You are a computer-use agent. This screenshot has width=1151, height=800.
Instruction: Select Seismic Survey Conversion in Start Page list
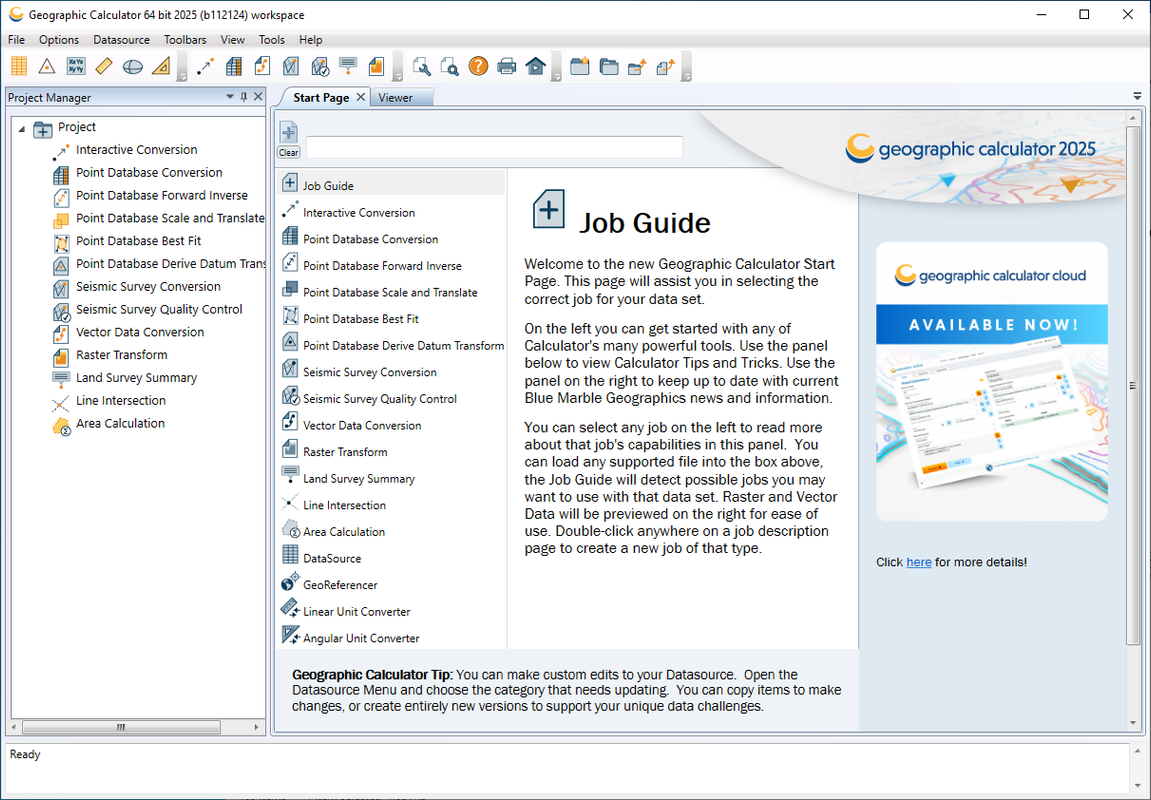393,372
